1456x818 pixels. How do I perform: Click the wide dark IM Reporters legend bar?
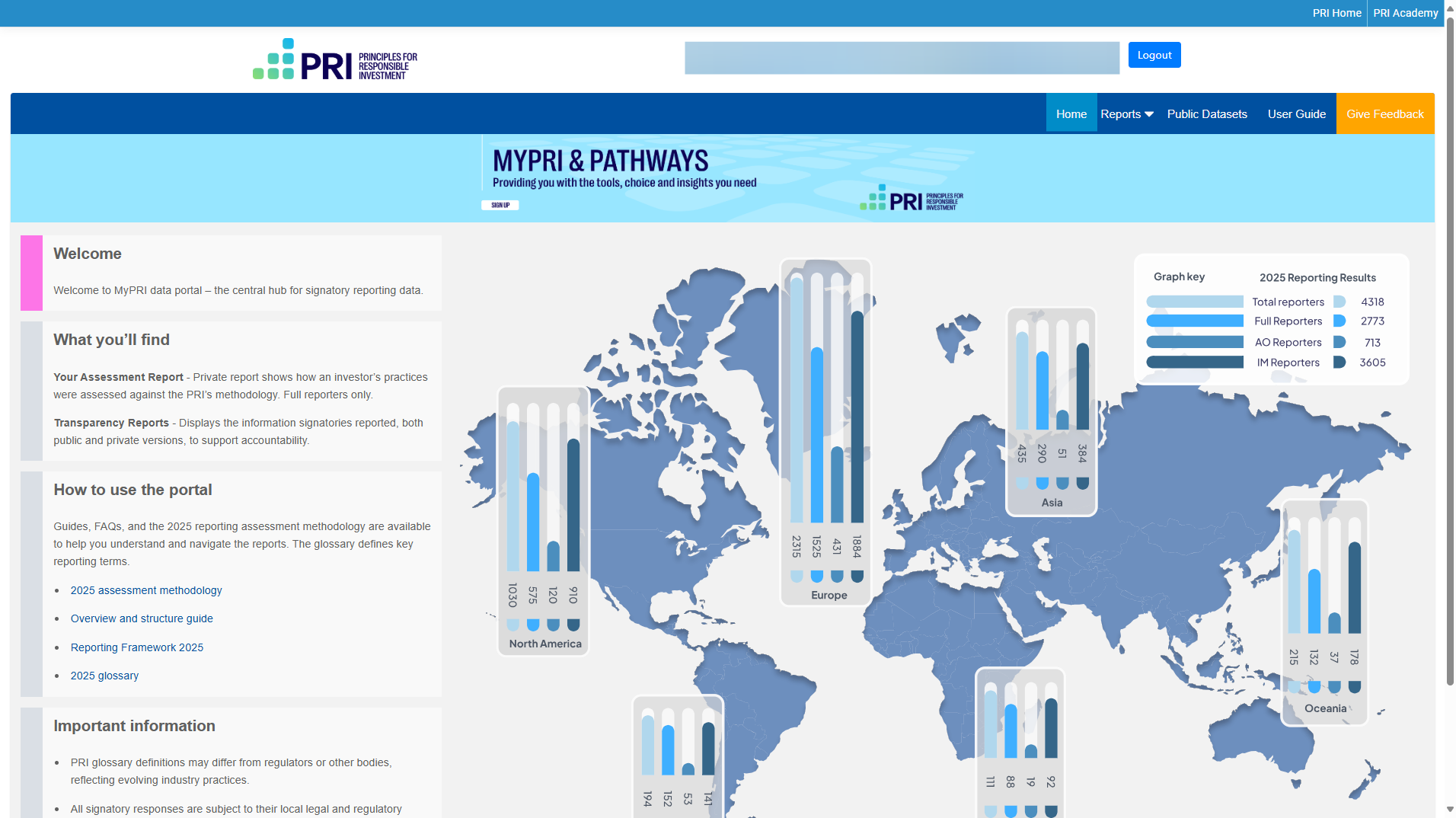point(1195,362)
